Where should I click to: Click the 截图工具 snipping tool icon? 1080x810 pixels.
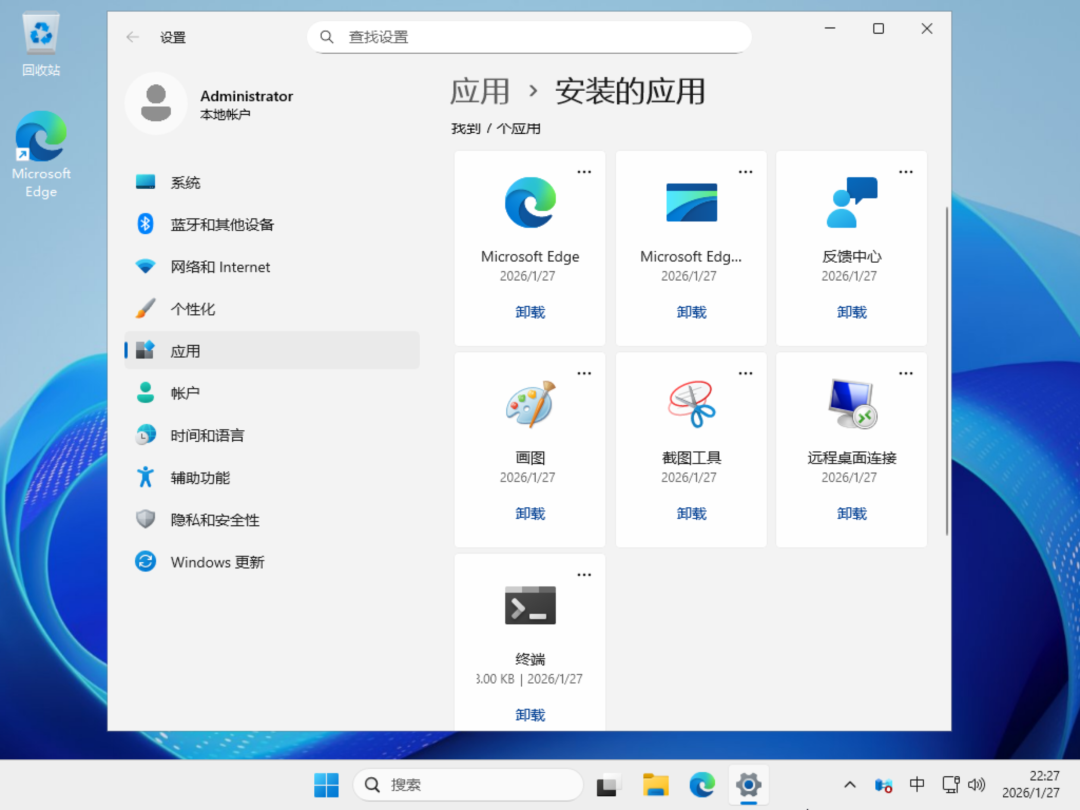(x=691, y=404)
